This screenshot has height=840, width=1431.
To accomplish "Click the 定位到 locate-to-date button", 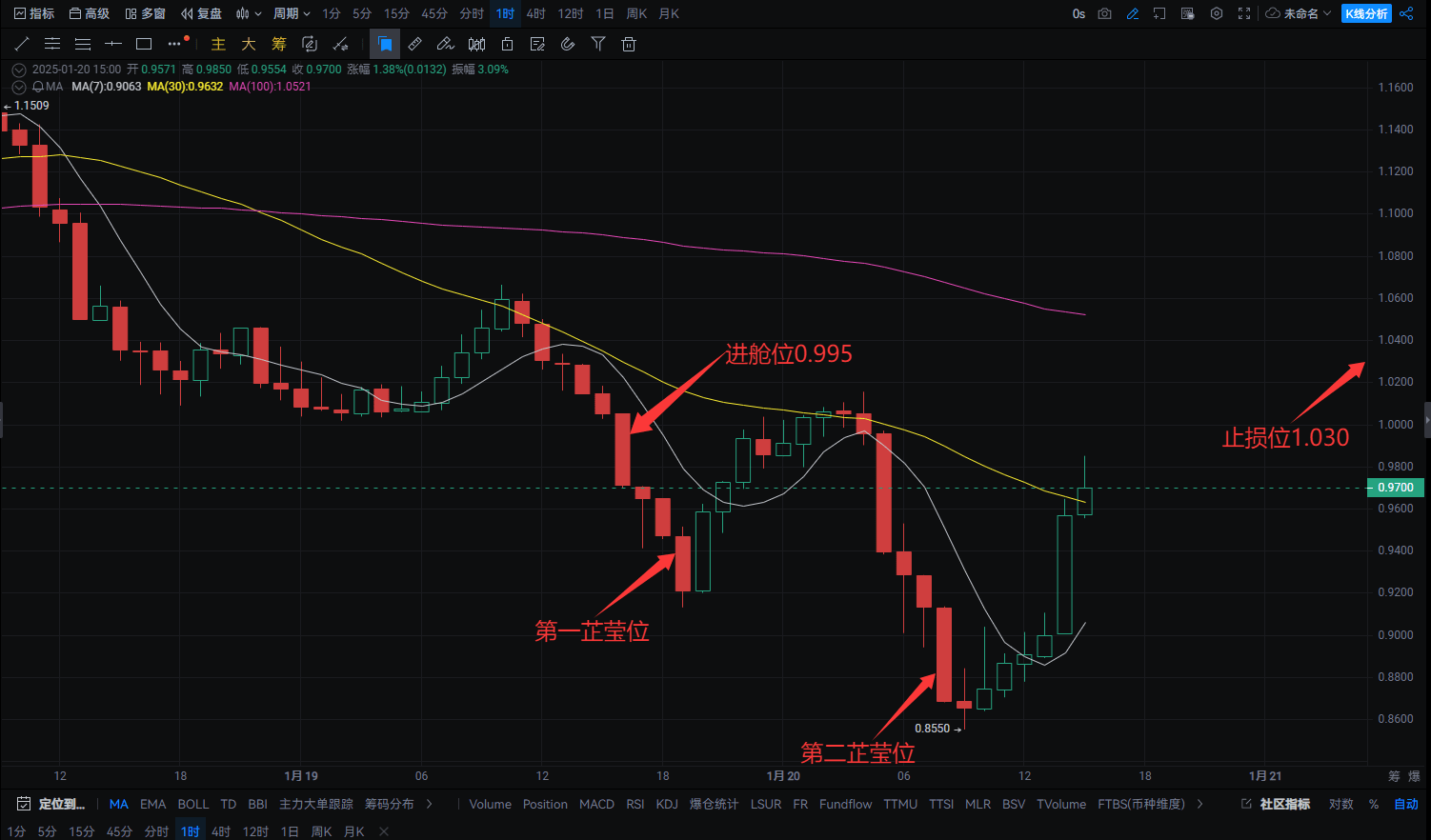I will coord(51,805).
